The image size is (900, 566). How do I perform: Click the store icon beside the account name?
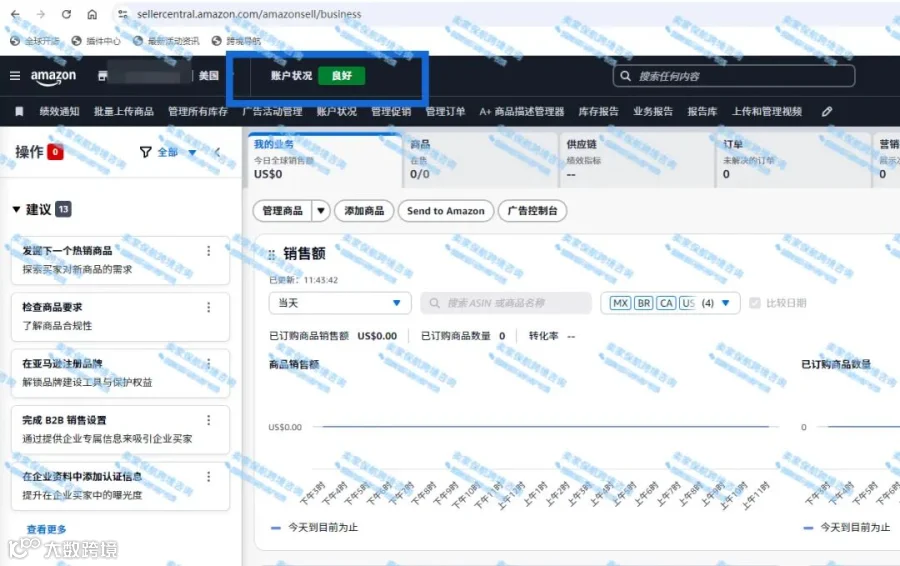pyautogui.click(x=102, y=76)
